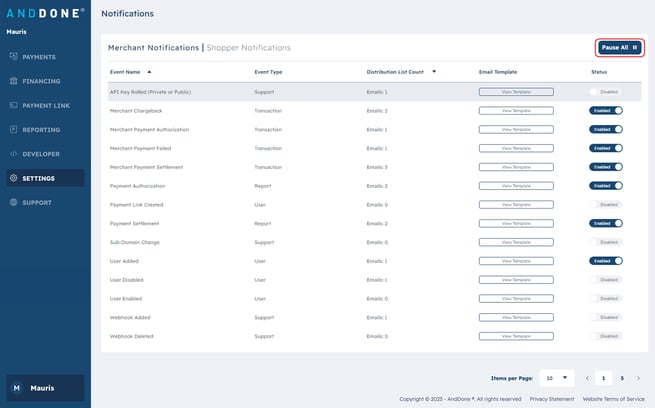
Task: Click the Financing sidebar icon
Action: tap(13, 81)
